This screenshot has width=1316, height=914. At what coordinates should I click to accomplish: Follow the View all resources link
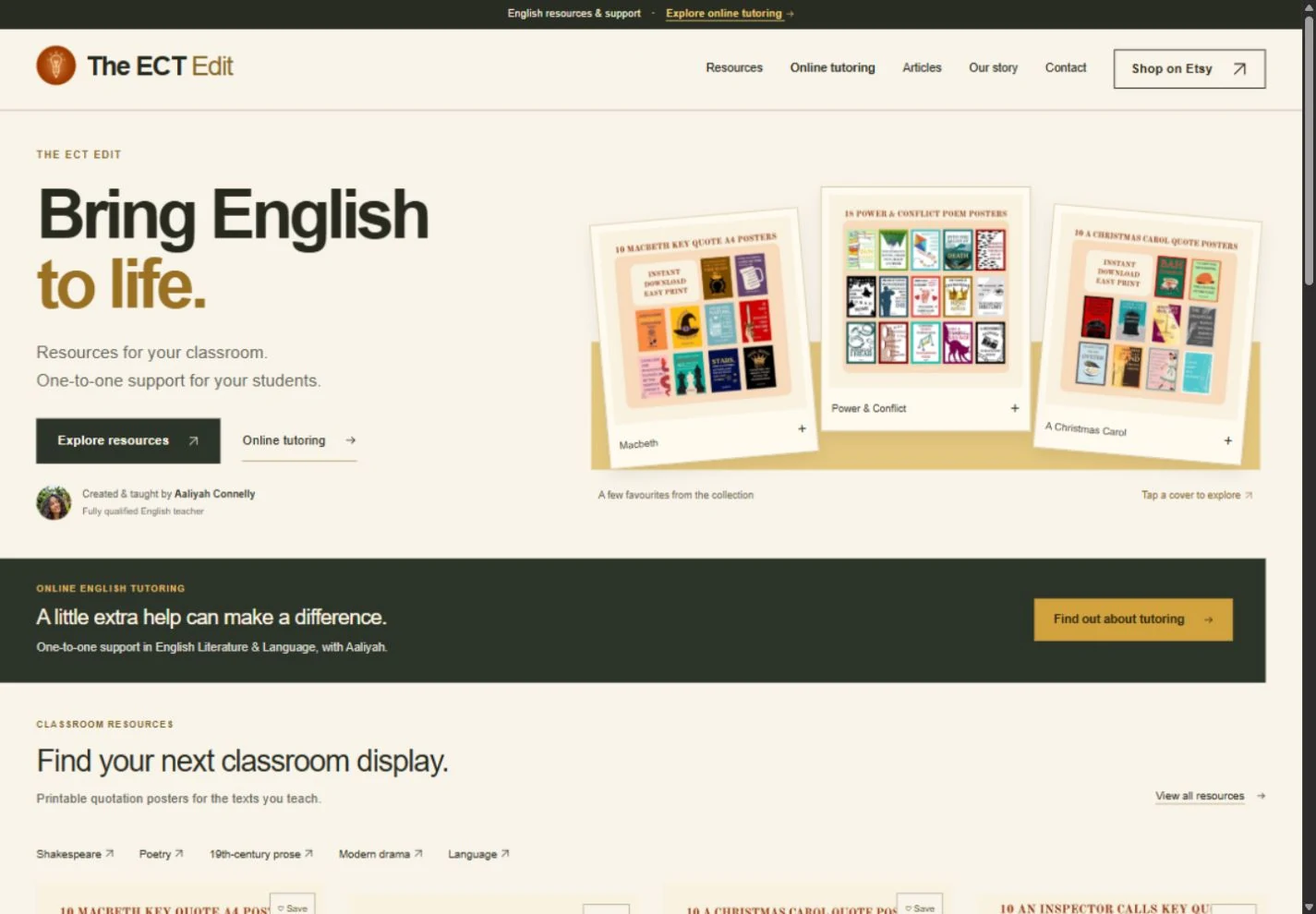(1210, 796)
